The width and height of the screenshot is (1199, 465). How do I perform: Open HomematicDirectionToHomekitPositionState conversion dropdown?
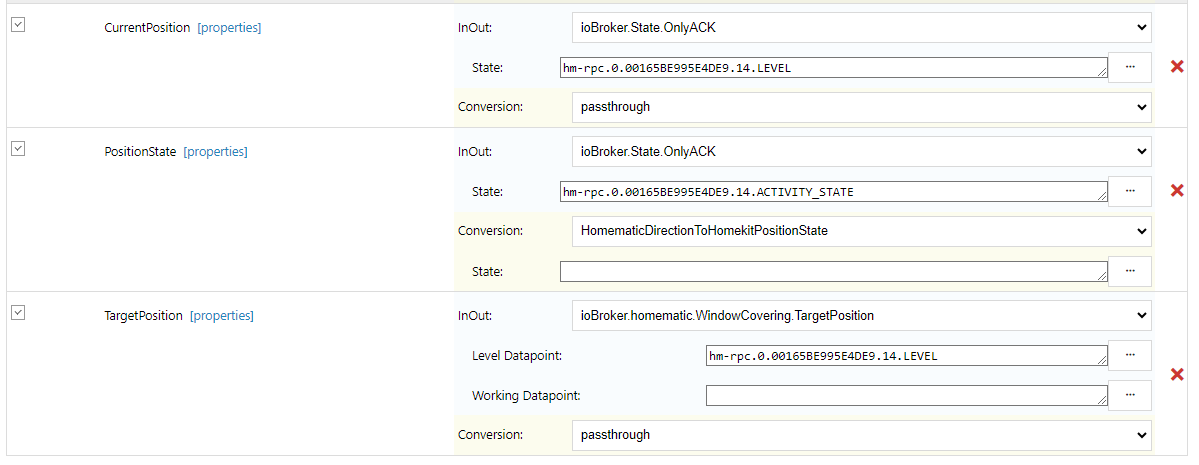coord(861,231)
